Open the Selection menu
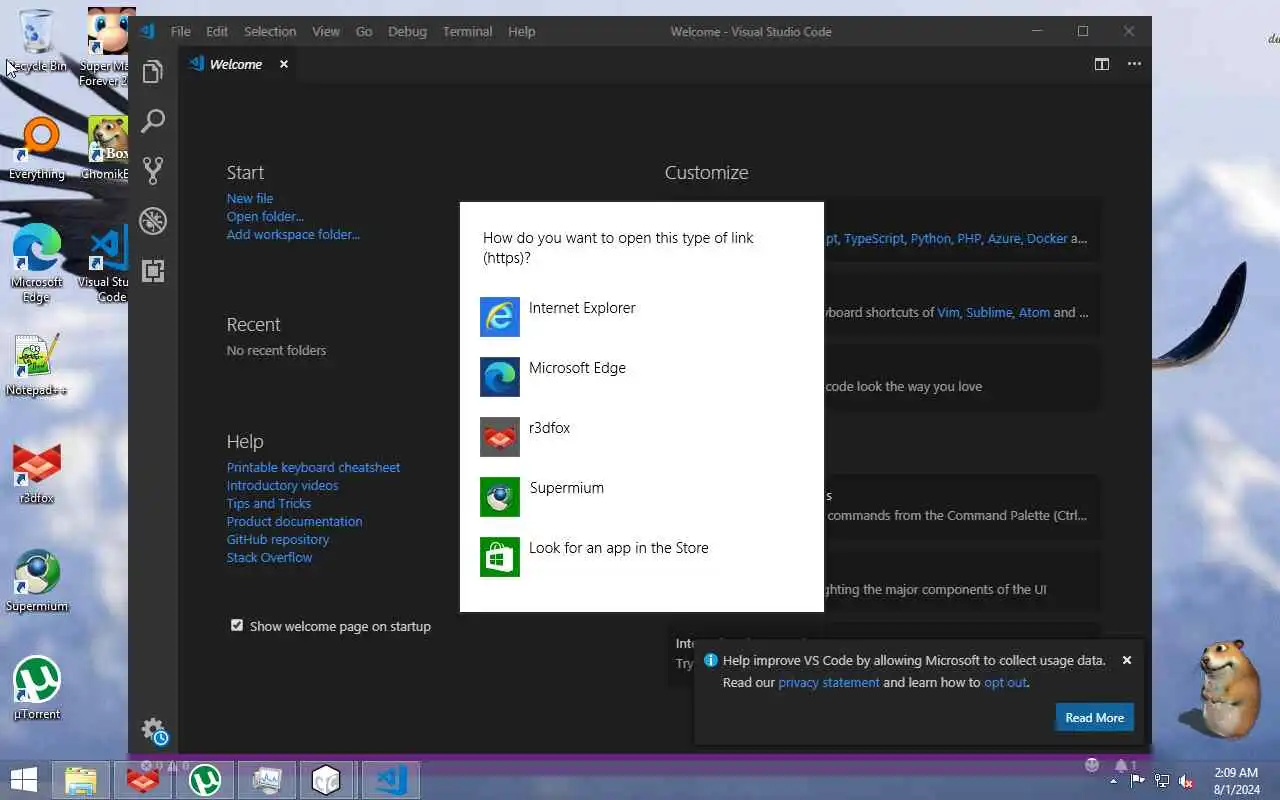This screenshot has width=1280, height=800. coord(270,31)
